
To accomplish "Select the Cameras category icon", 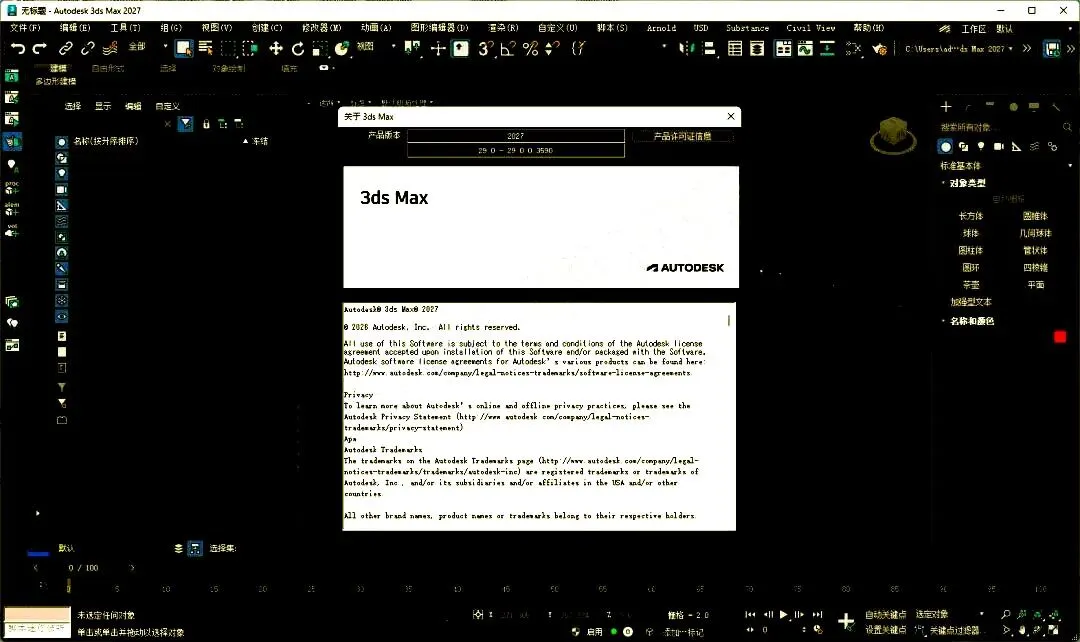I will pyautogui.click(x=999, y=146).
